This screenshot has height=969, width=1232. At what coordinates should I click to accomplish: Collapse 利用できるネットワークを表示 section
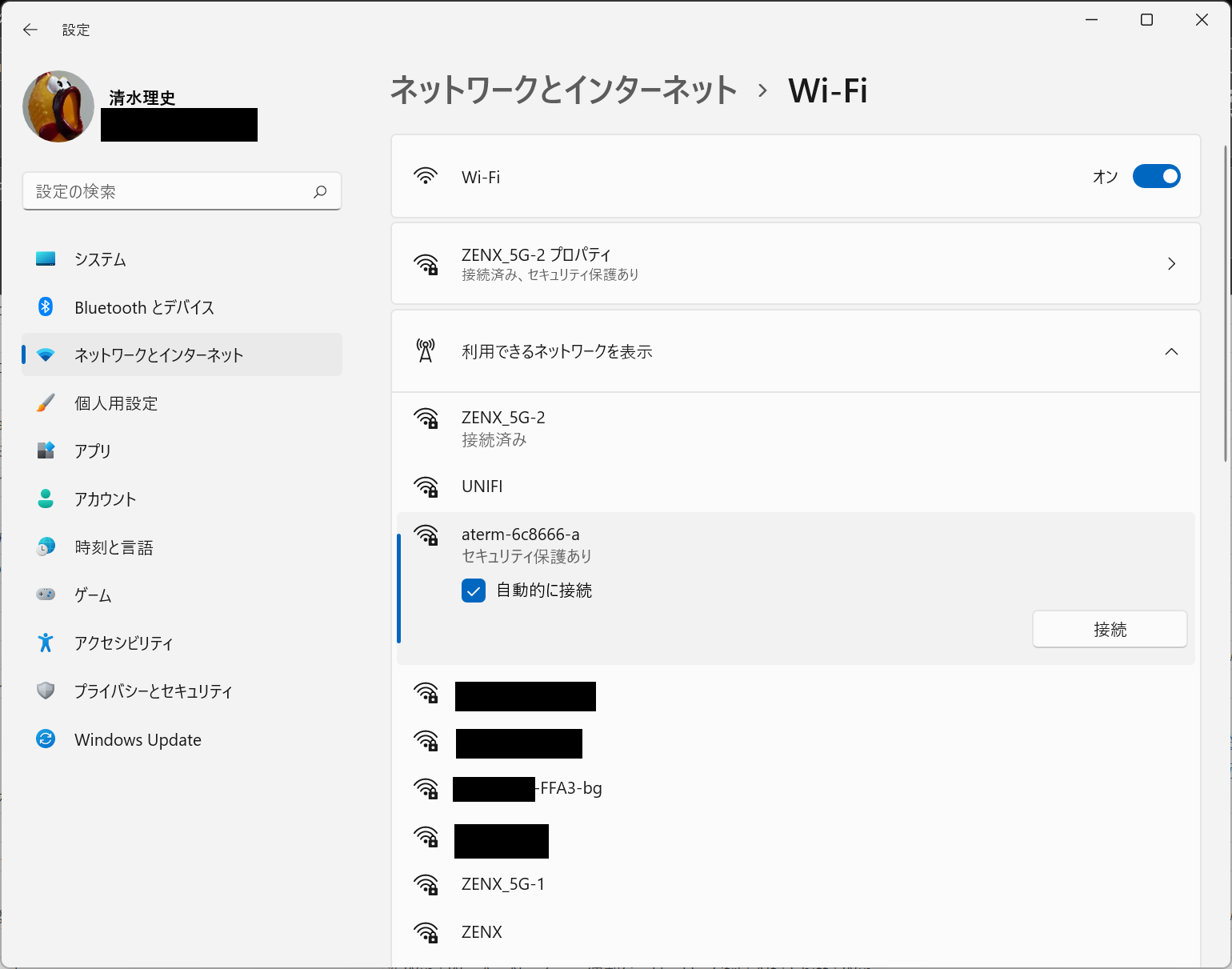[1171, 351]
